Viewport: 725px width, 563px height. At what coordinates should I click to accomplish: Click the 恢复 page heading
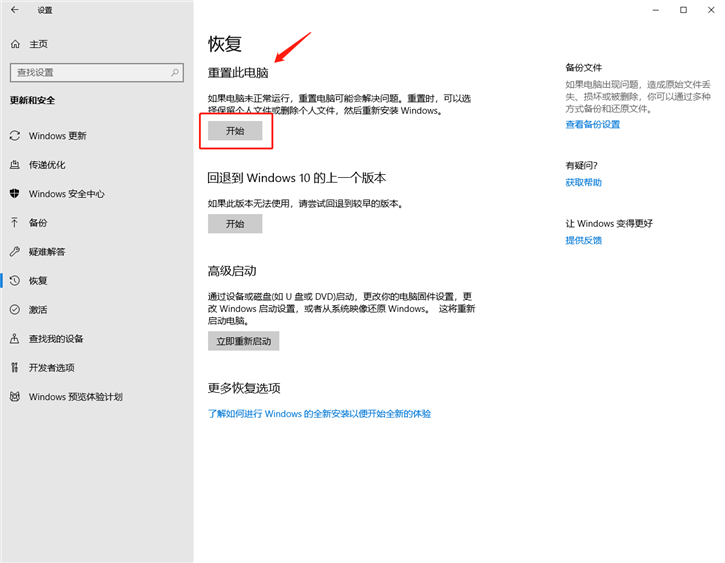225,44
